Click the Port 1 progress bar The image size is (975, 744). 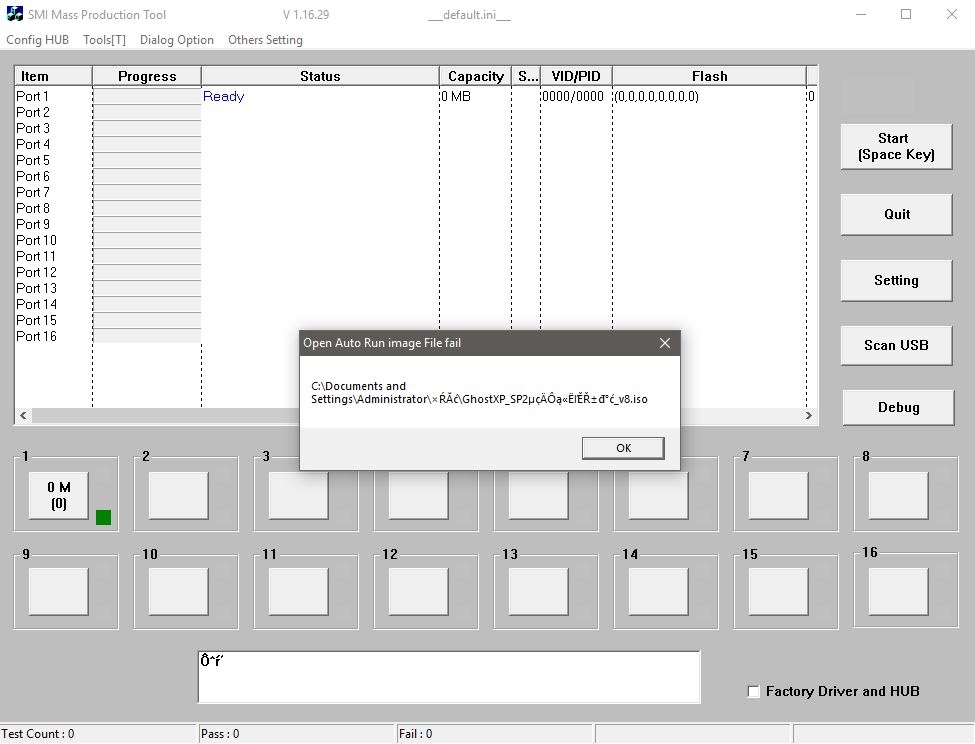pyautogui.click(x=147, y=96)
